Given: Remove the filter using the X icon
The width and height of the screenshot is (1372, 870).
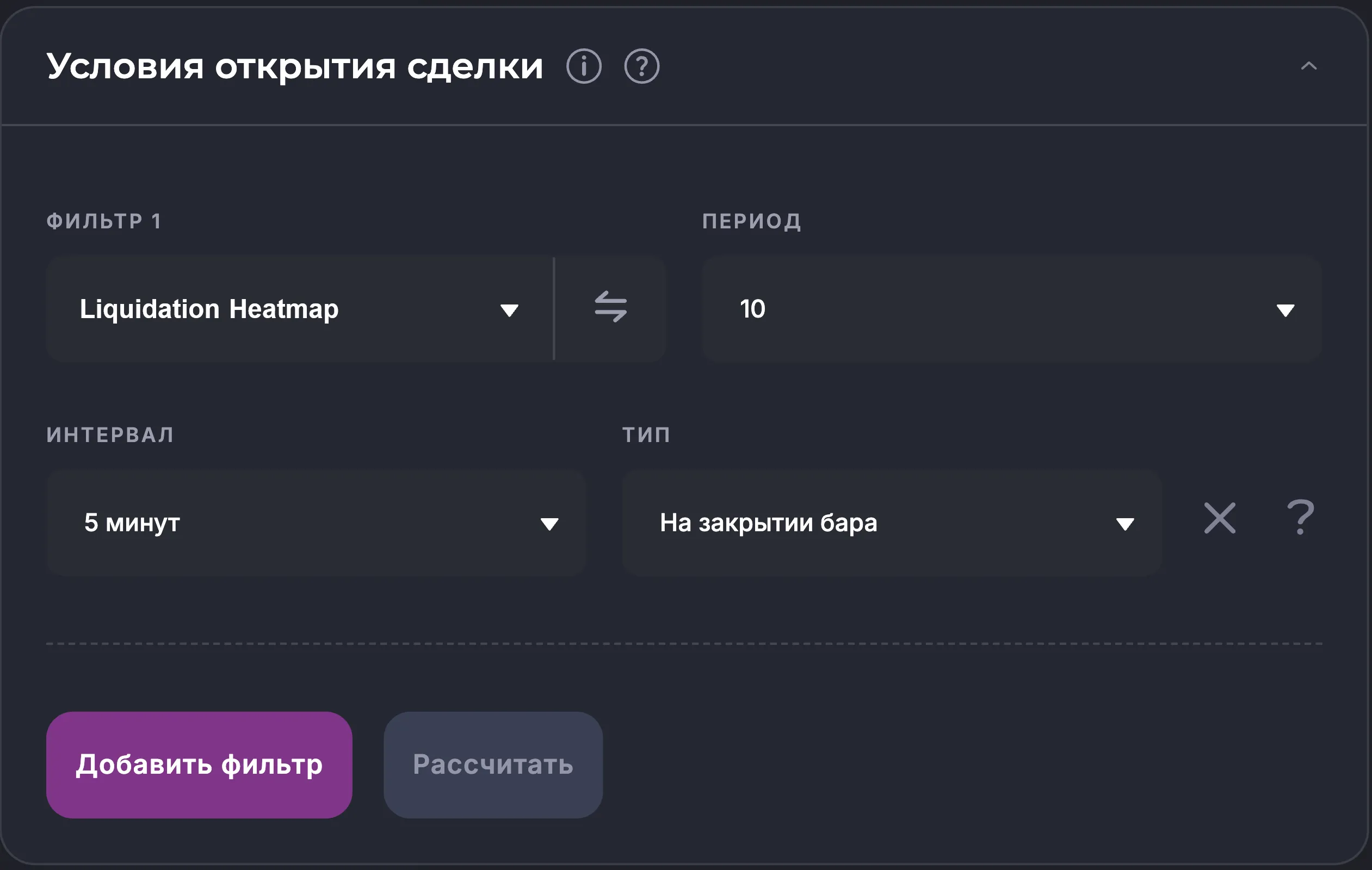Looking at the screenshot, I should pyautogui.click(x=1220, y=518).
